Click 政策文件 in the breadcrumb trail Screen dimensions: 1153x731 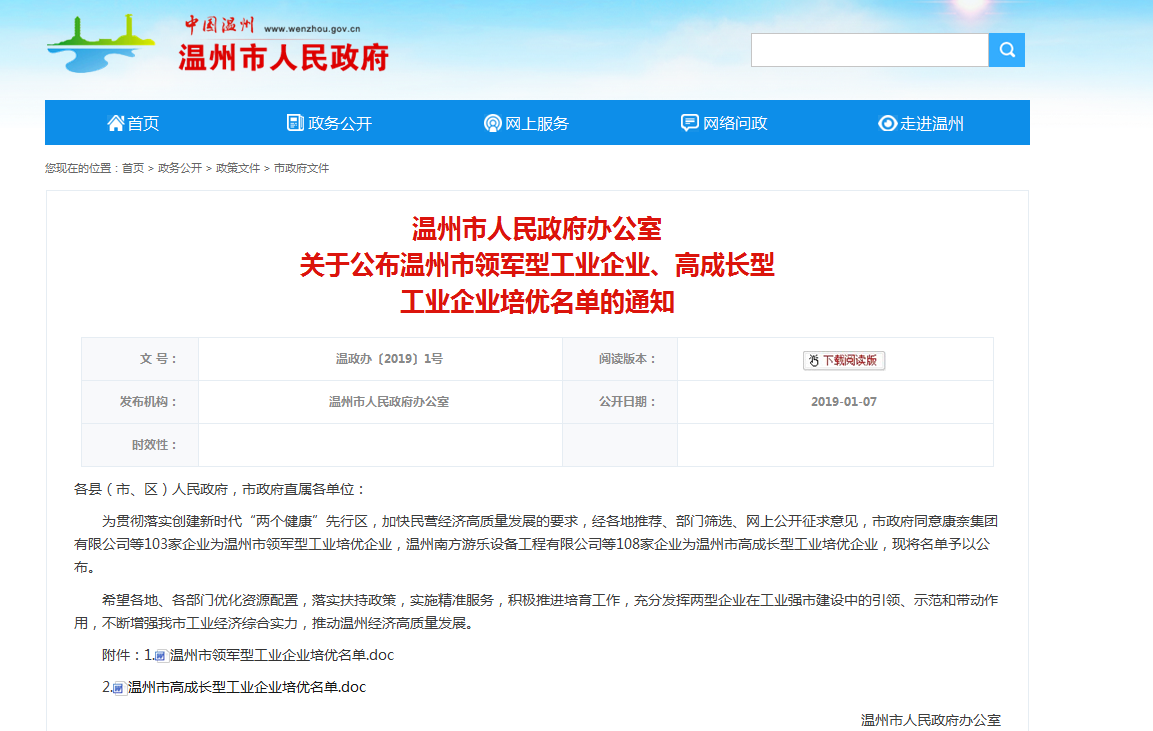[238, 168]
